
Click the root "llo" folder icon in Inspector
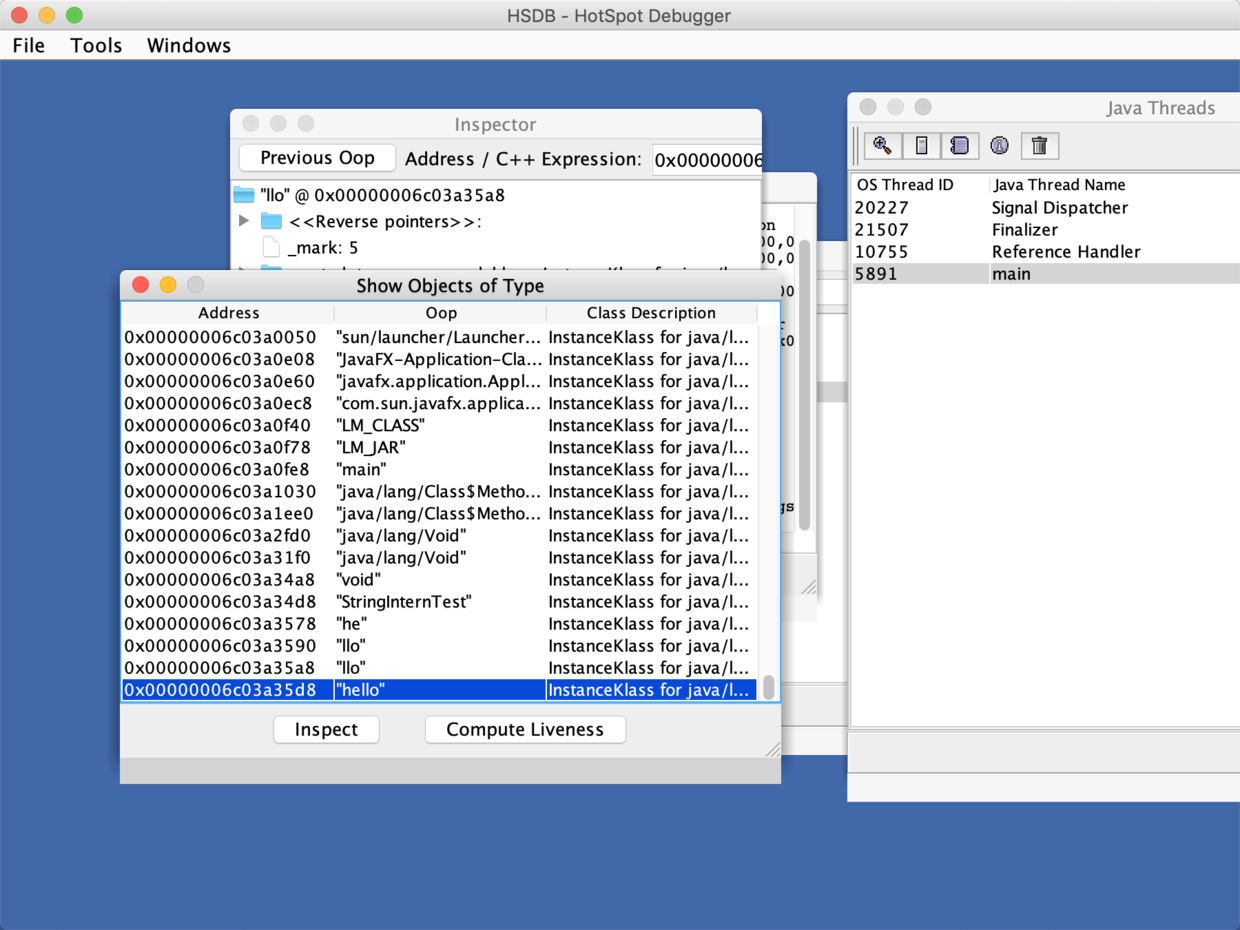click(x=244, y=195)
